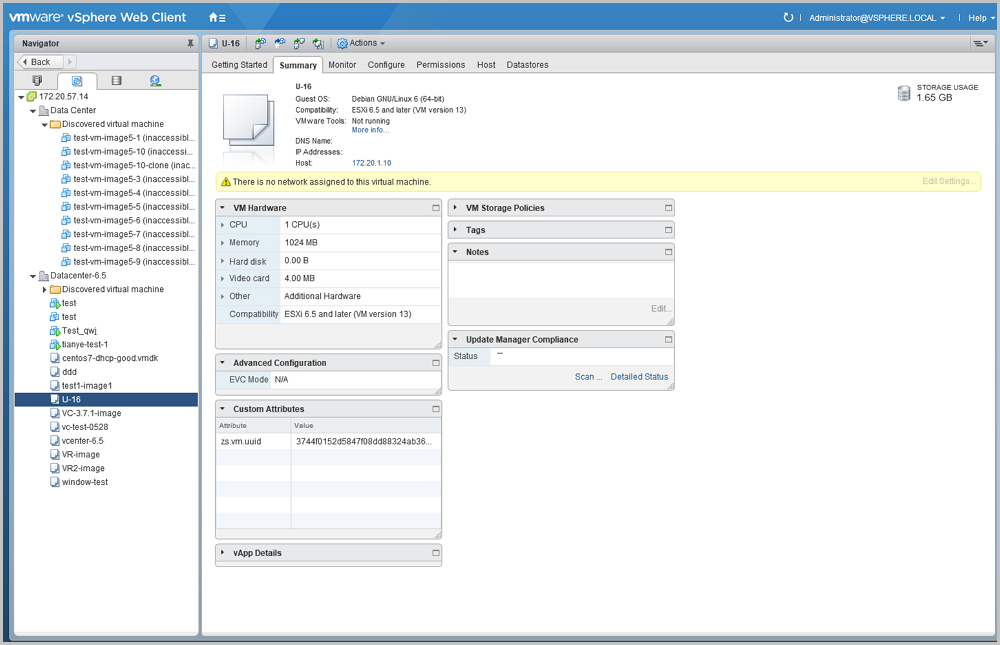Switch to the Monitor tab
This screenshot has height=645, width=1000.
pyautogui.click(x=342, y=65)
